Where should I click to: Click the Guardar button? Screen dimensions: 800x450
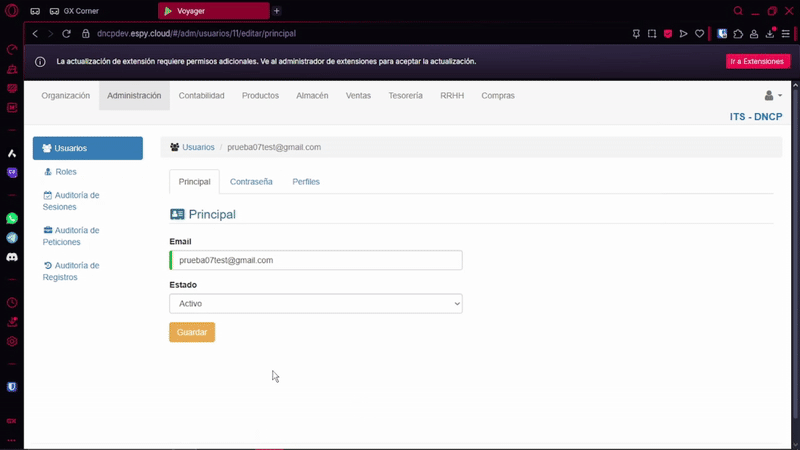(x=192, y=332)
